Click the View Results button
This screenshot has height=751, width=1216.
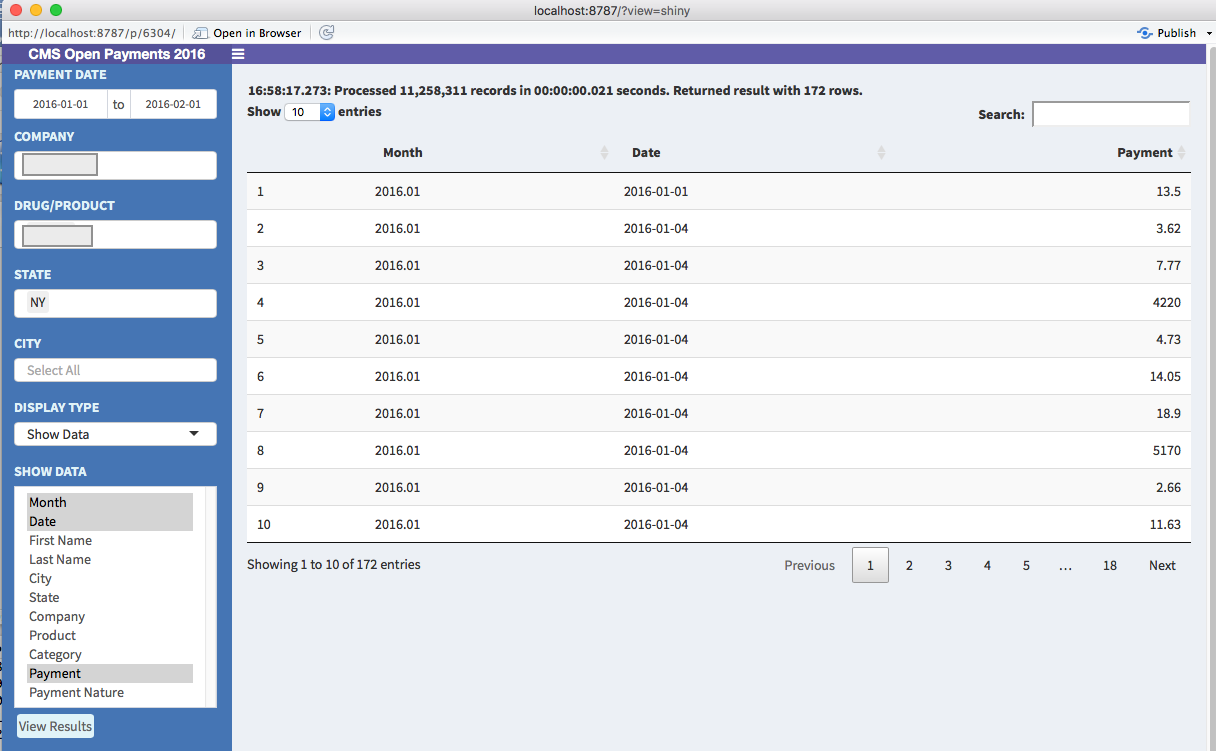tap(55, 726)
